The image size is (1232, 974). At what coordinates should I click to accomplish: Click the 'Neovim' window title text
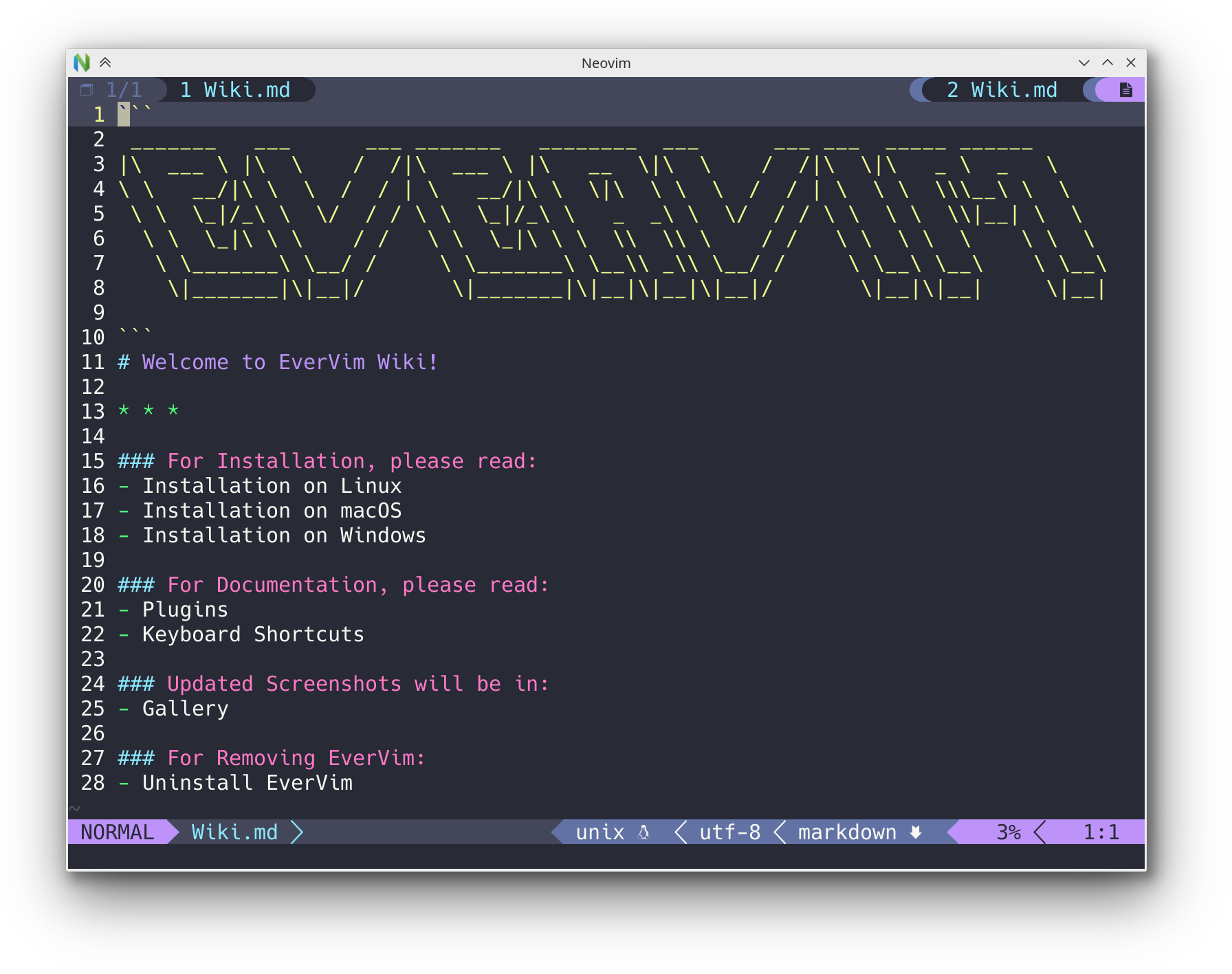(x=606, y=63)
